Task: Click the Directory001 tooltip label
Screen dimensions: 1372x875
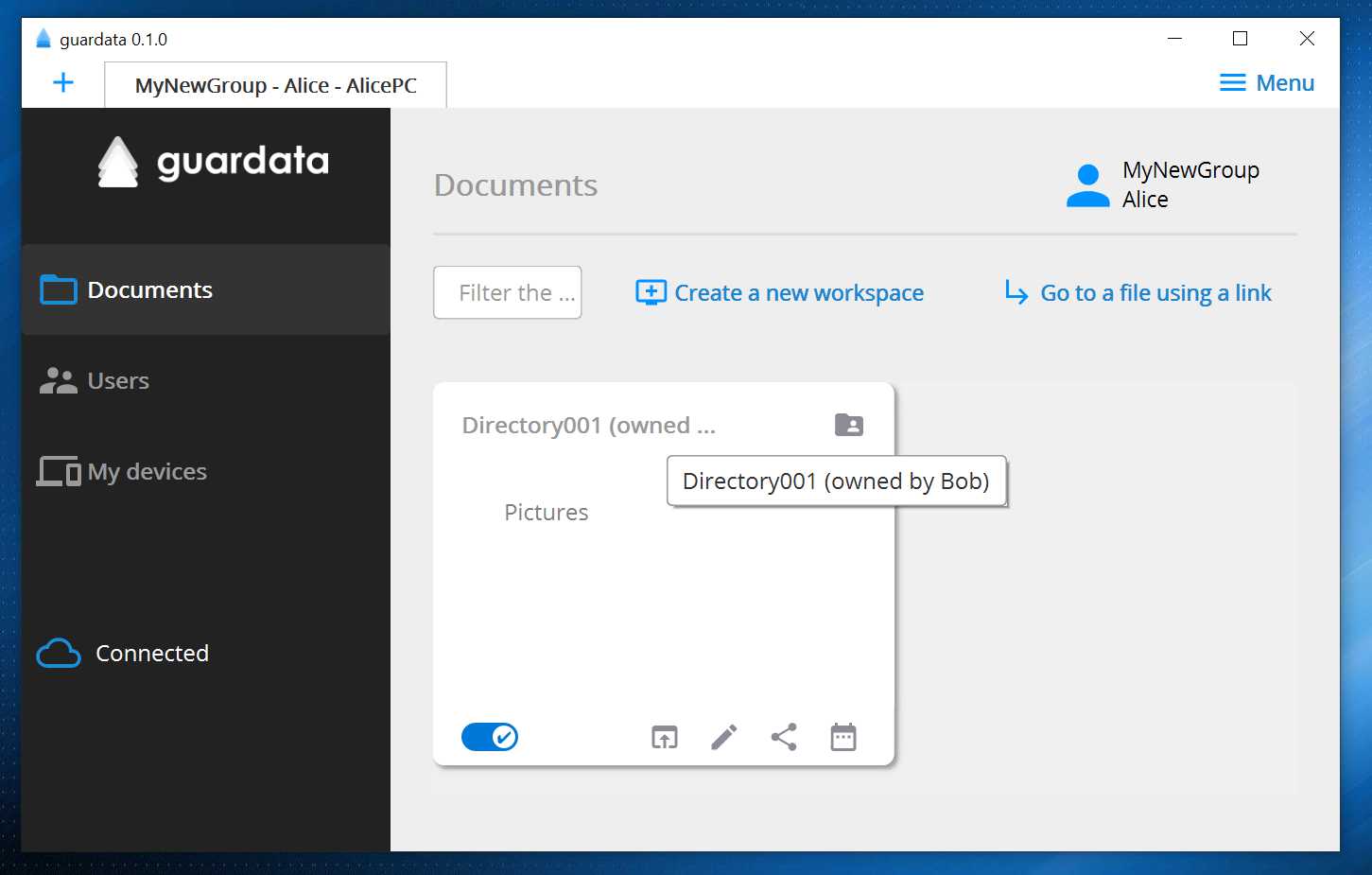Action: click(x=836, y=481)
